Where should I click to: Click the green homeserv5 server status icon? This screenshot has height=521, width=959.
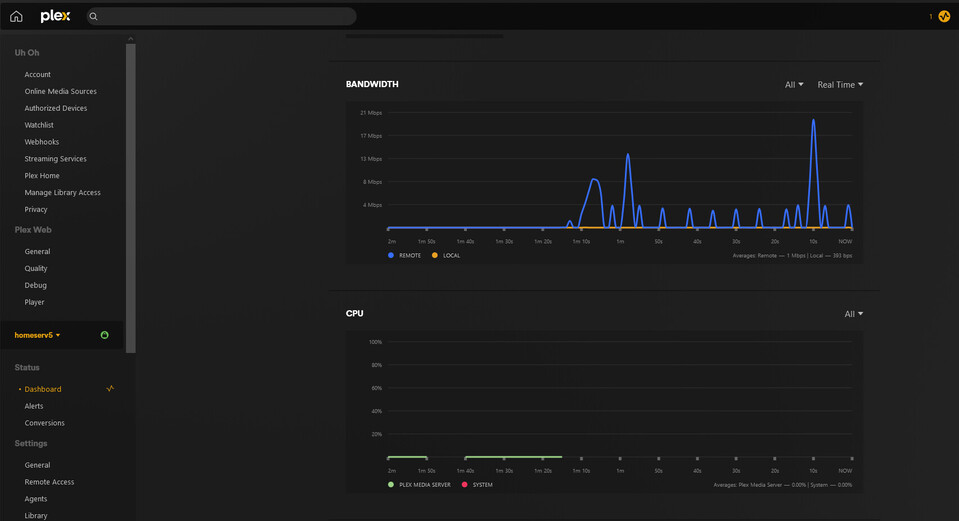point(105,335)
